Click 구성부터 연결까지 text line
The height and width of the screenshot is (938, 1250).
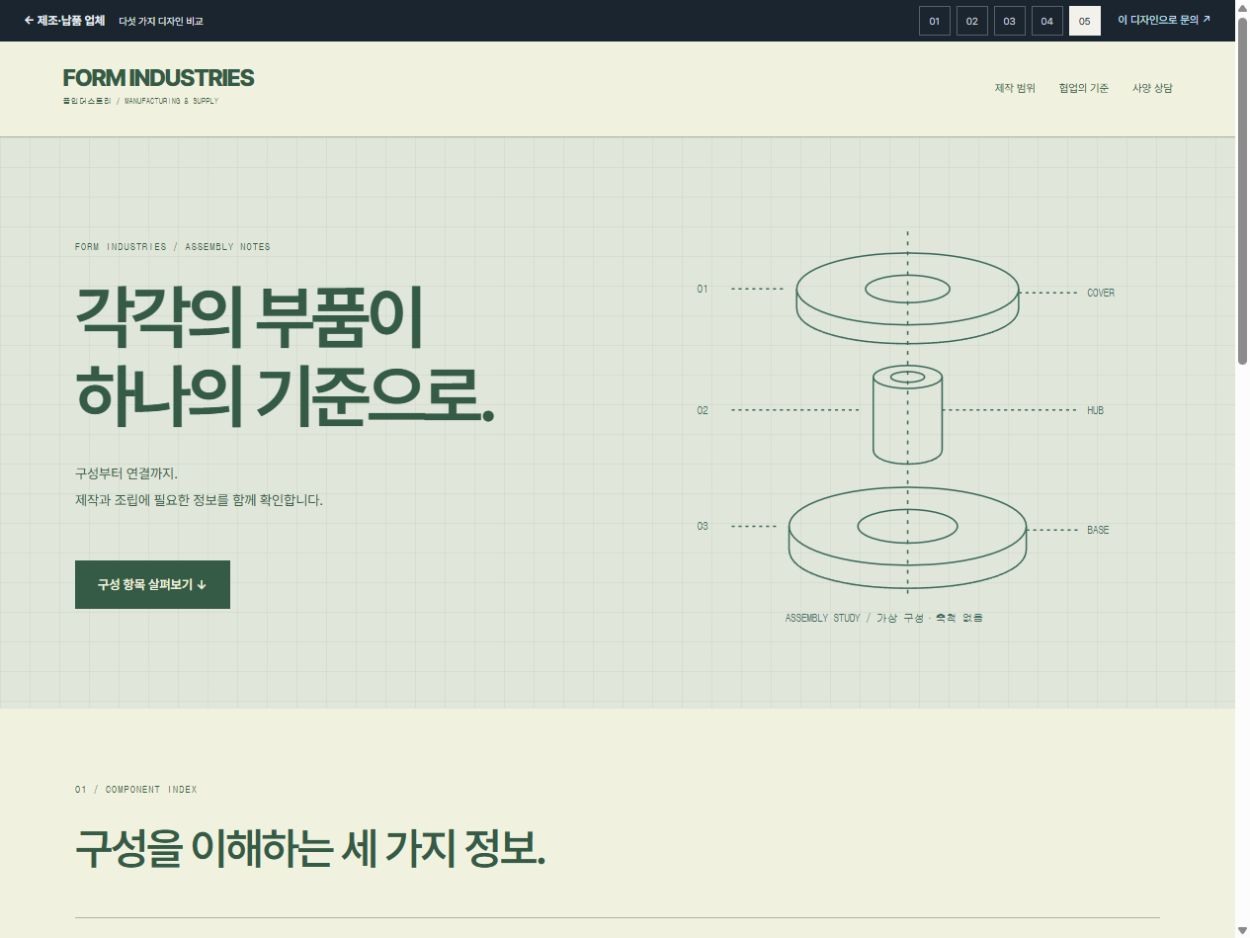tap(126, 474)
